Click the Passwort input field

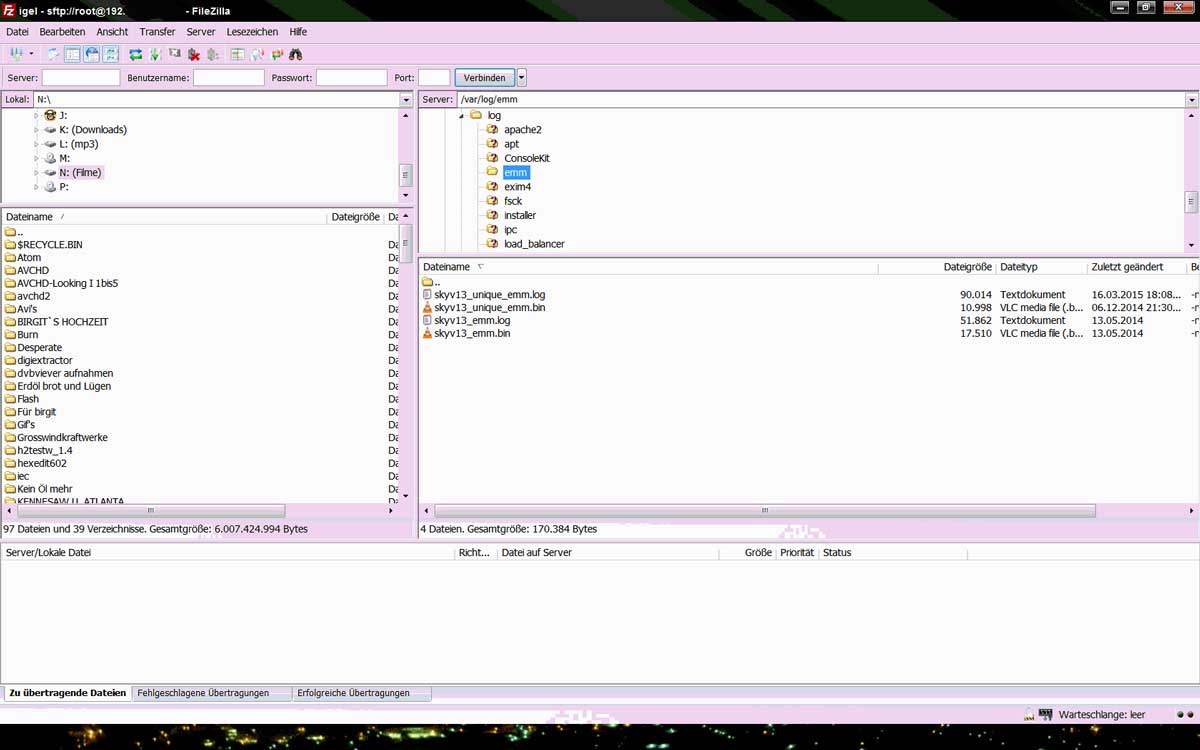click(x=351, y=78)
